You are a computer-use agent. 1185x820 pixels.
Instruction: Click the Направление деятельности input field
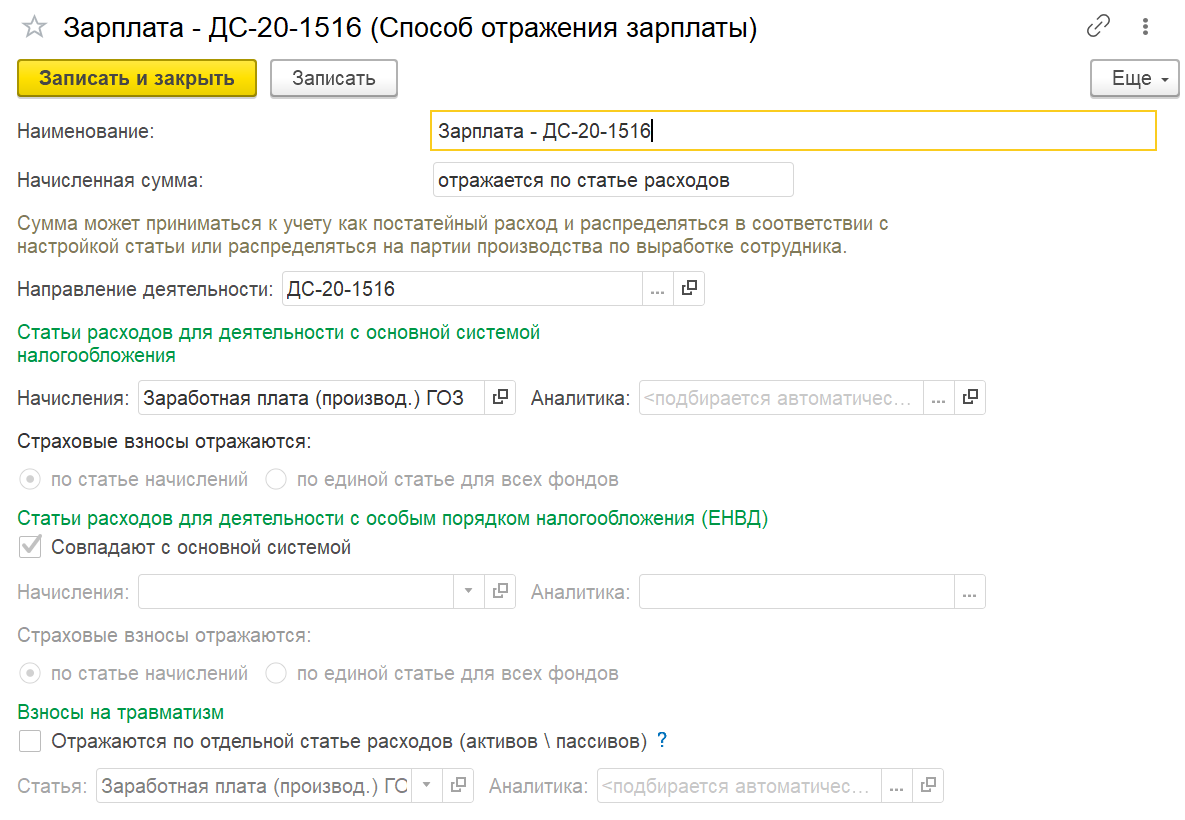(x=462, y=289)
